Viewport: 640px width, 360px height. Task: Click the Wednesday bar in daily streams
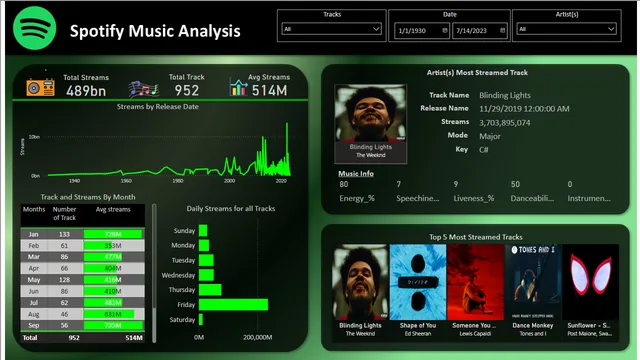206,275
